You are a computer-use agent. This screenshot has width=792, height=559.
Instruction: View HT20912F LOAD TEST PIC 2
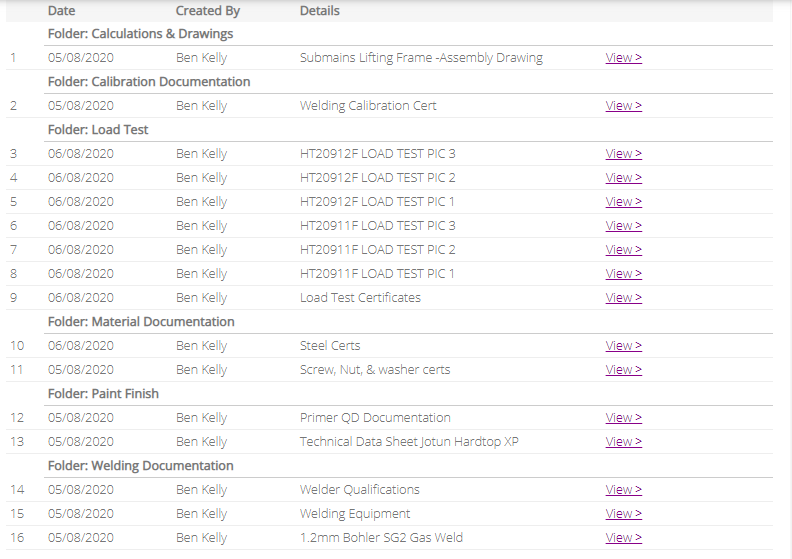click(x=623, y=178)
